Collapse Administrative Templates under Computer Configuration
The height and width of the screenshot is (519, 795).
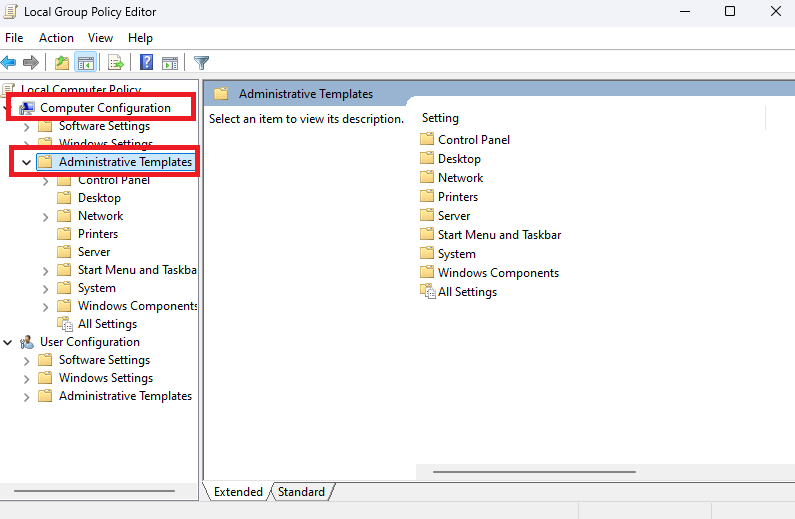click(26, 163)
